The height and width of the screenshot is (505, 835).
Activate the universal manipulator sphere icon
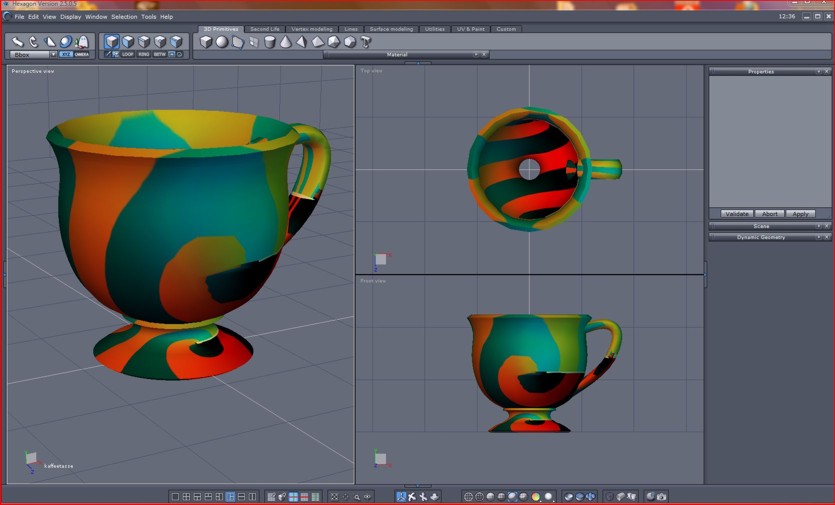66,42
